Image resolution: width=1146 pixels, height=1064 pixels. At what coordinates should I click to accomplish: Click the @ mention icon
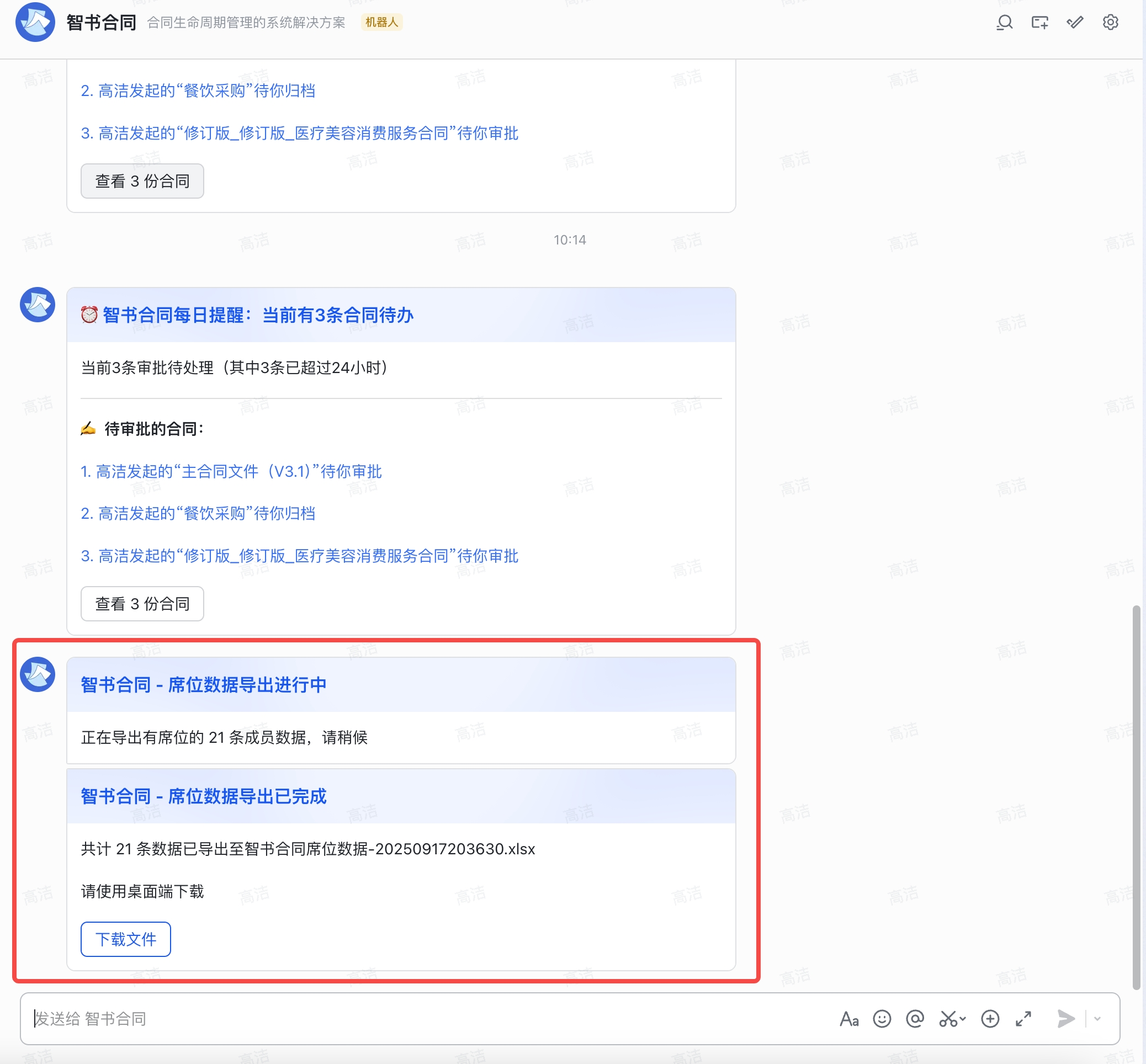[x=916, y=1018]
